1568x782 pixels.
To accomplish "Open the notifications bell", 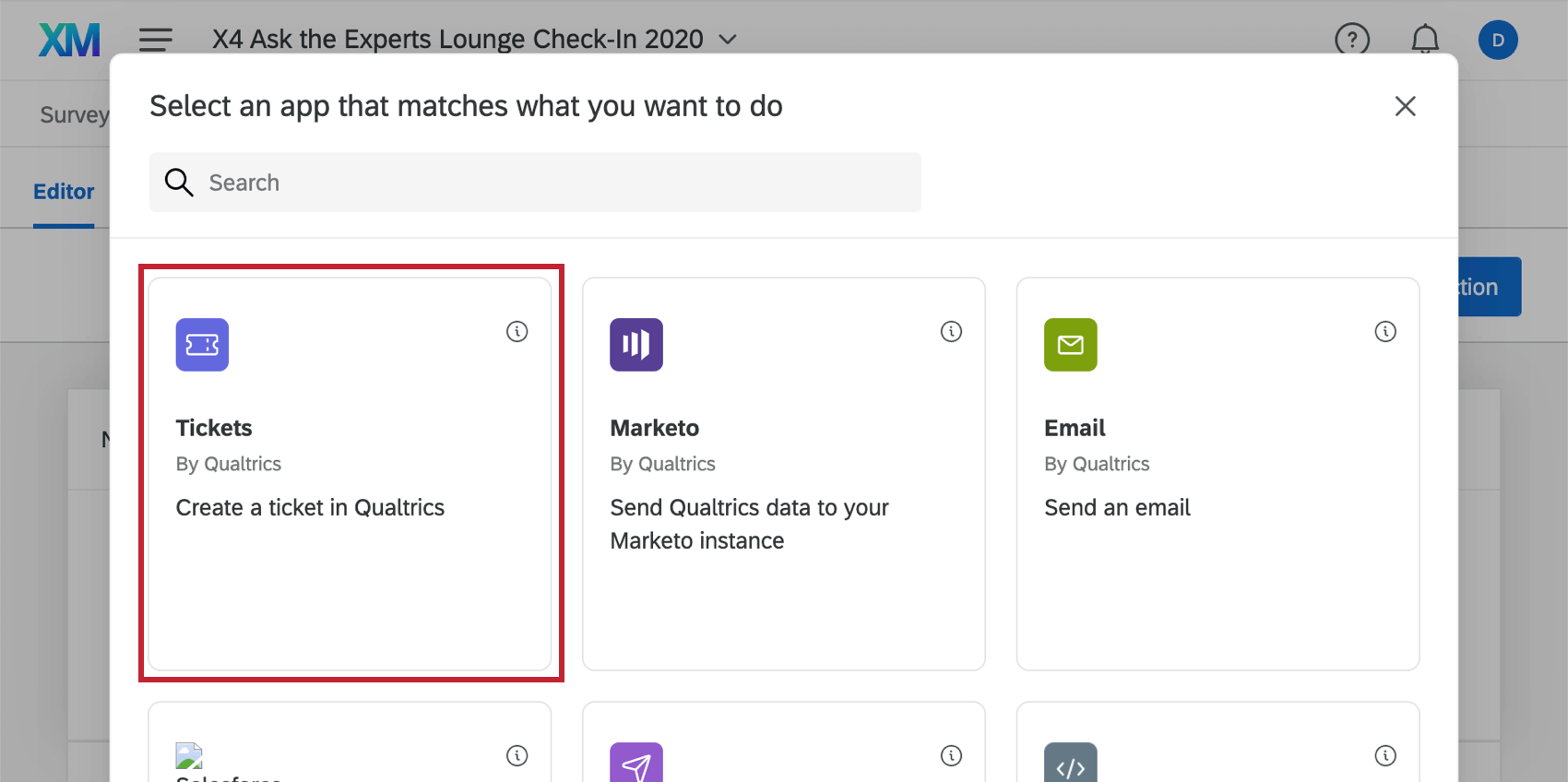I will point(1424,40).
